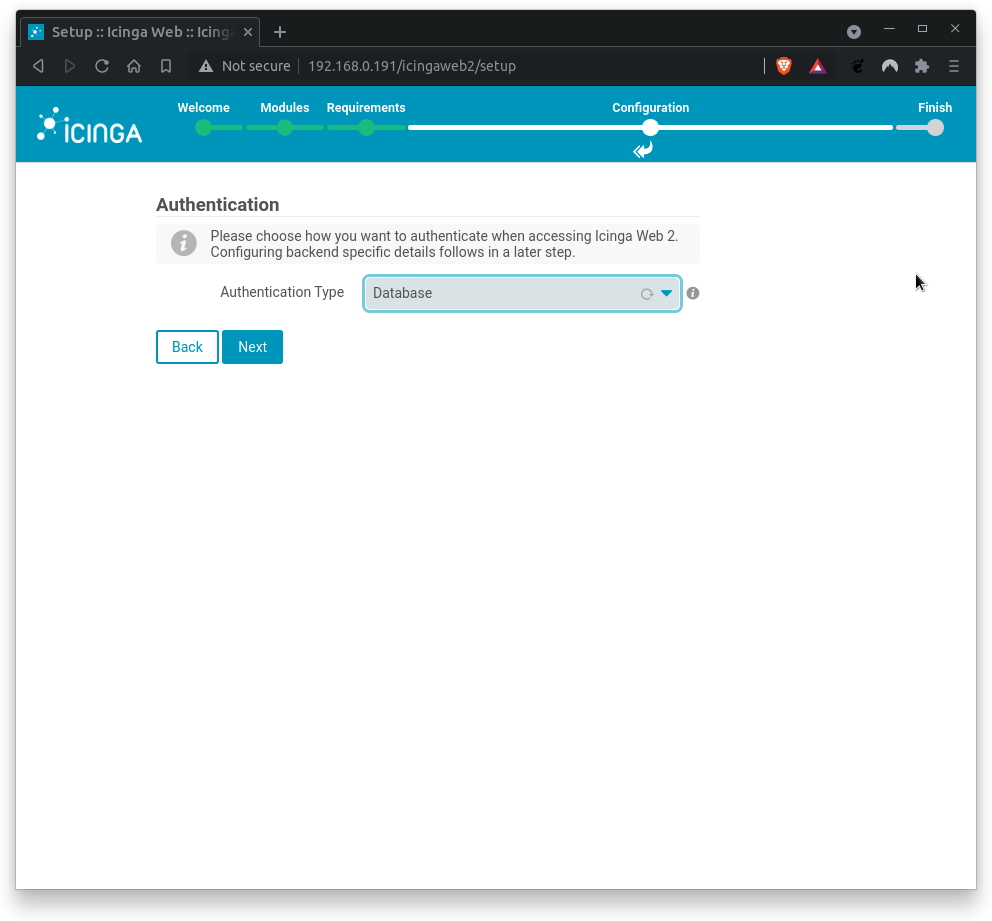Click the Welcome step progress dot

point(203,128)
